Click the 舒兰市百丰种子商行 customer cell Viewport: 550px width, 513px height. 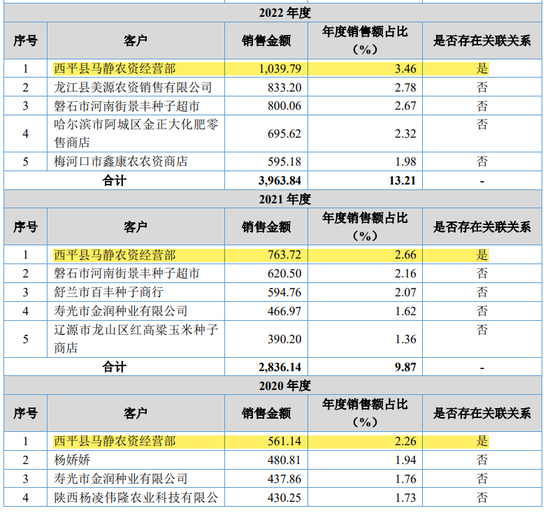(x=136, y=292)
